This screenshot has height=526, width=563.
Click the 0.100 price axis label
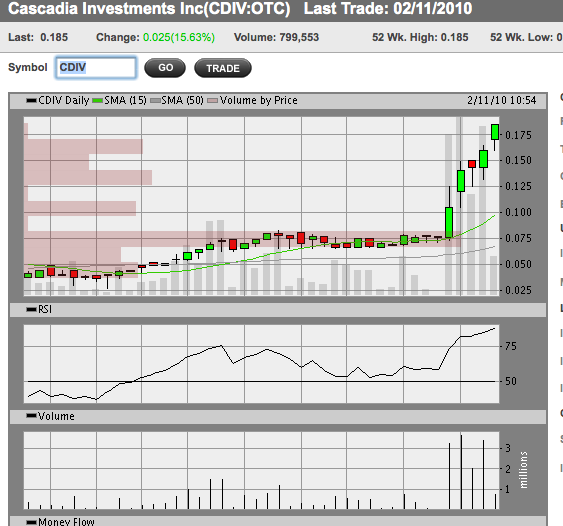(518, 212)
